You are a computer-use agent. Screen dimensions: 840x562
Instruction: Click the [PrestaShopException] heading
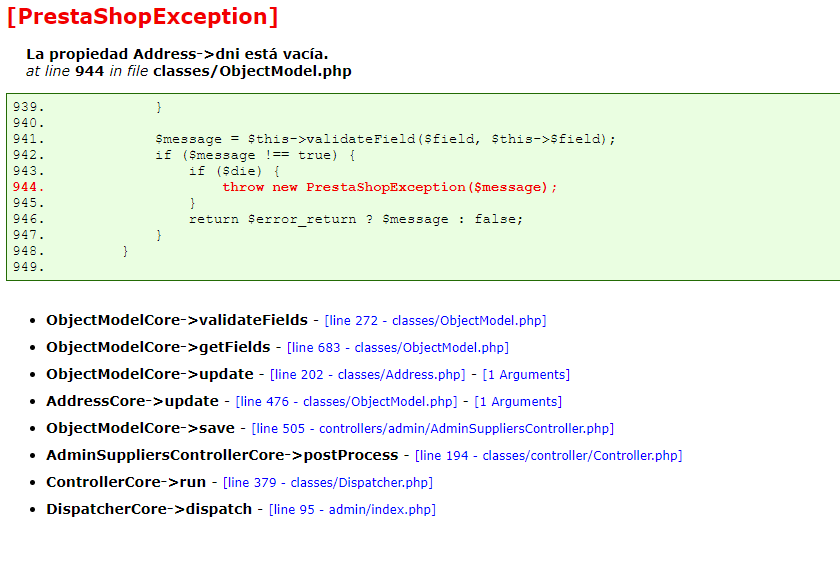pyautogui.click(x=143, y=17)
